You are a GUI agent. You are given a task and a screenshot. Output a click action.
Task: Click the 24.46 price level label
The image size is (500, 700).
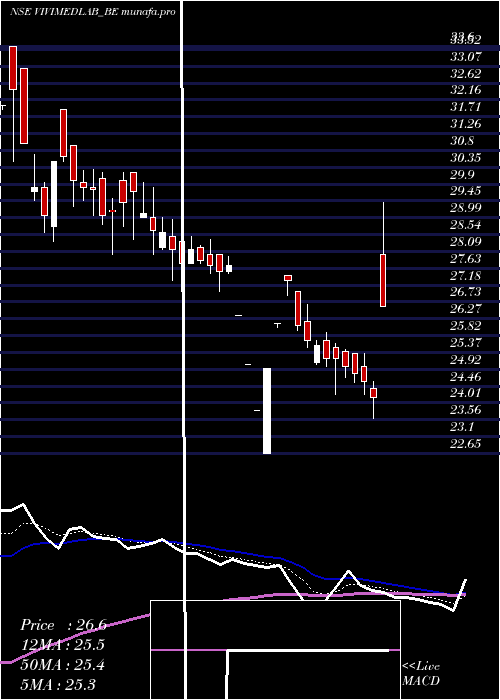pyautogui.click(x=466, y=376)
